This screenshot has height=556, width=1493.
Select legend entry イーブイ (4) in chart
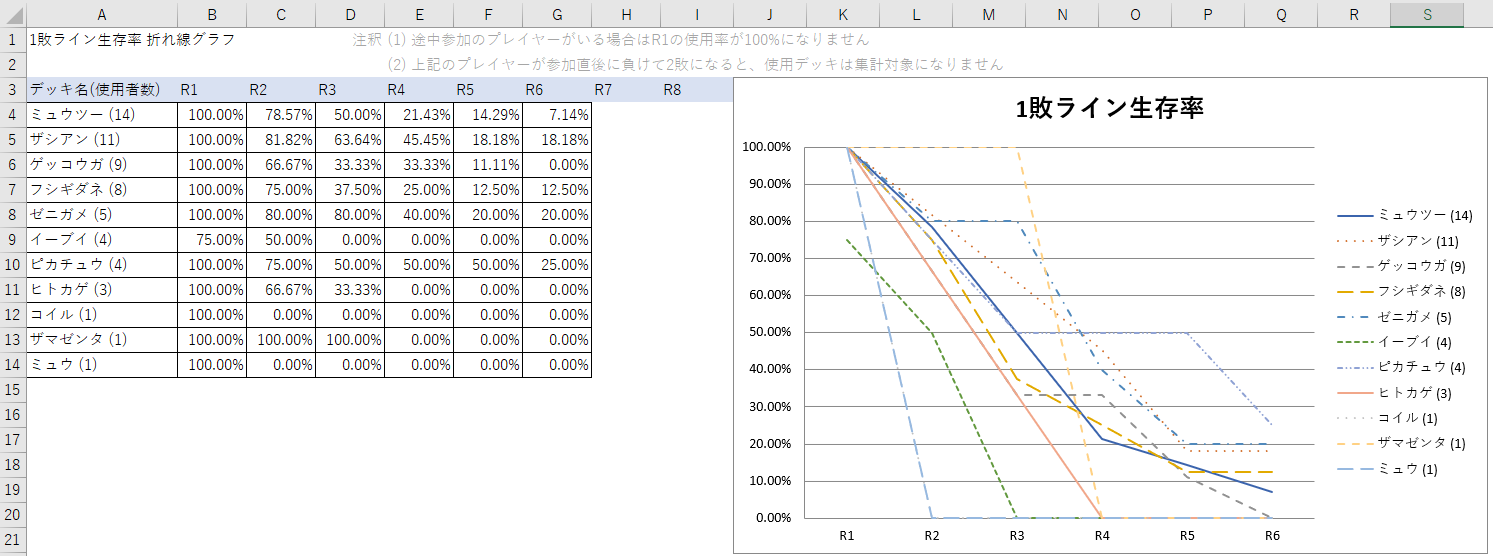1396,342
